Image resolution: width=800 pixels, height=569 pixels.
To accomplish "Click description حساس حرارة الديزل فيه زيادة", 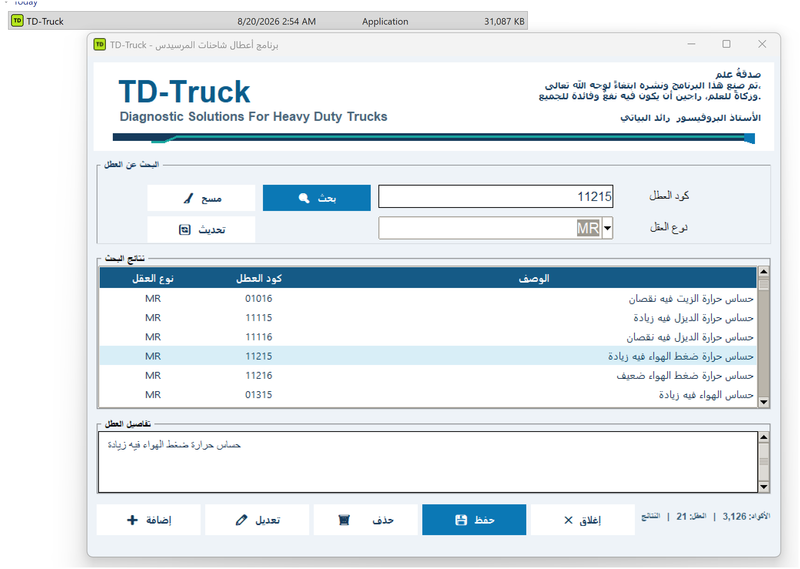I will pyautogui.click(x=693, y=318).
